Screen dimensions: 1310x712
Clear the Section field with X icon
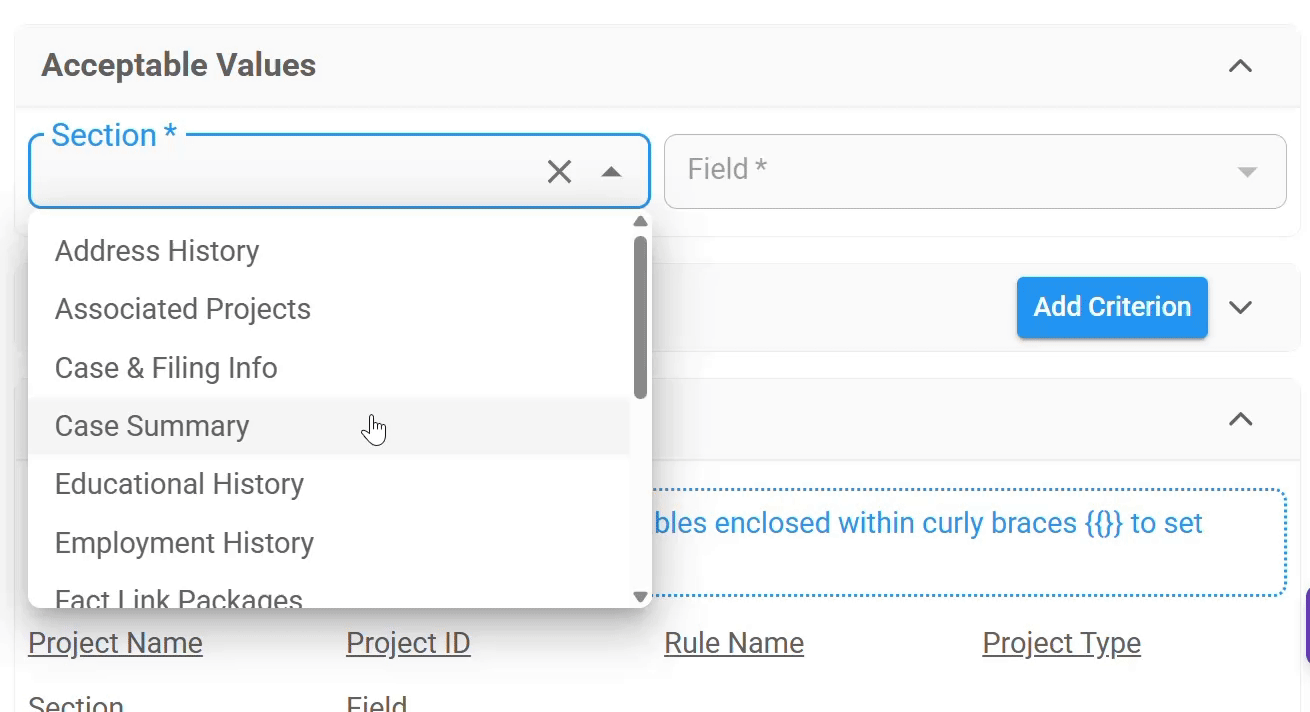coord(559,172)
